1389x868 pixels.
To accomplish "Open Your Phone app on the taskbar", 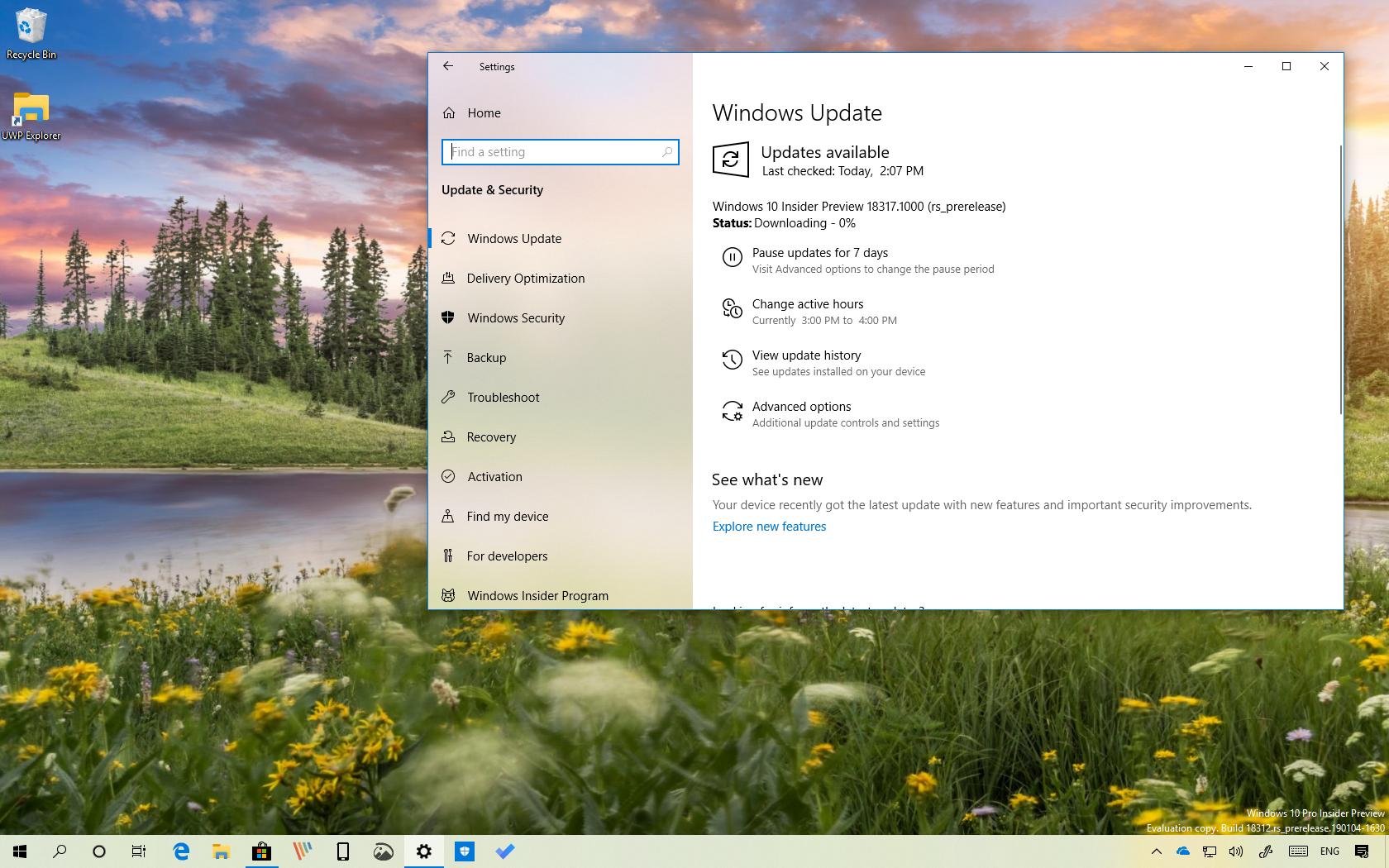I will coord(342,851).
